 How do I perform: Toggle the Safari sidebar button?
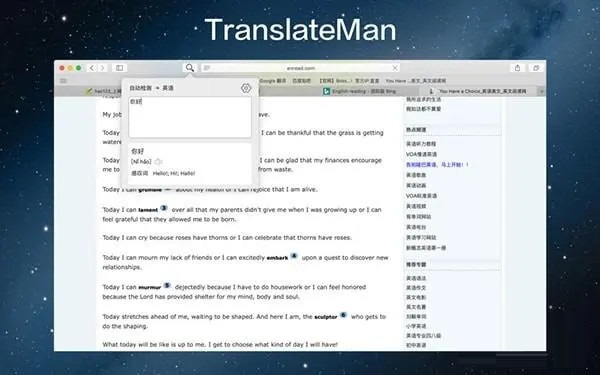click(119, 68)
